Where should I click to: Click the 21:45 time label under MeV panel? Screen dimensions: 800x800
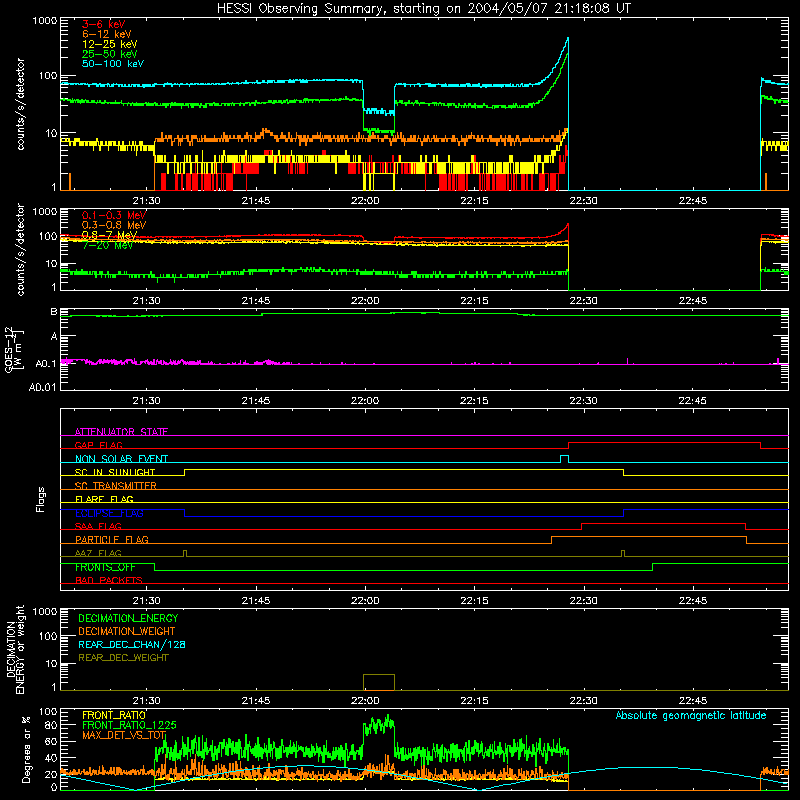[x=256, y=301]
